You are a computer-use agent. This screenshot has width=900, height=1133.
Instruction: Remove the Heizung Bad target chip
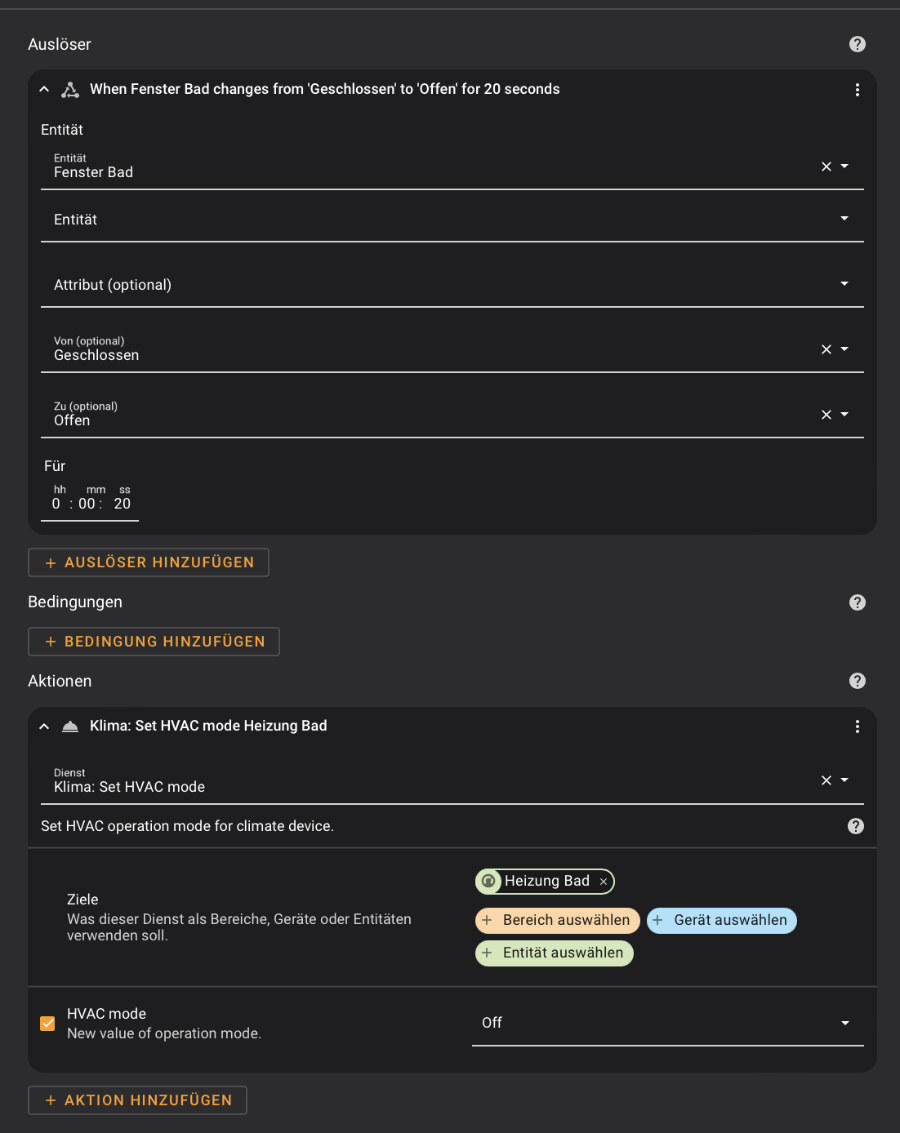(x=603, y=882)
